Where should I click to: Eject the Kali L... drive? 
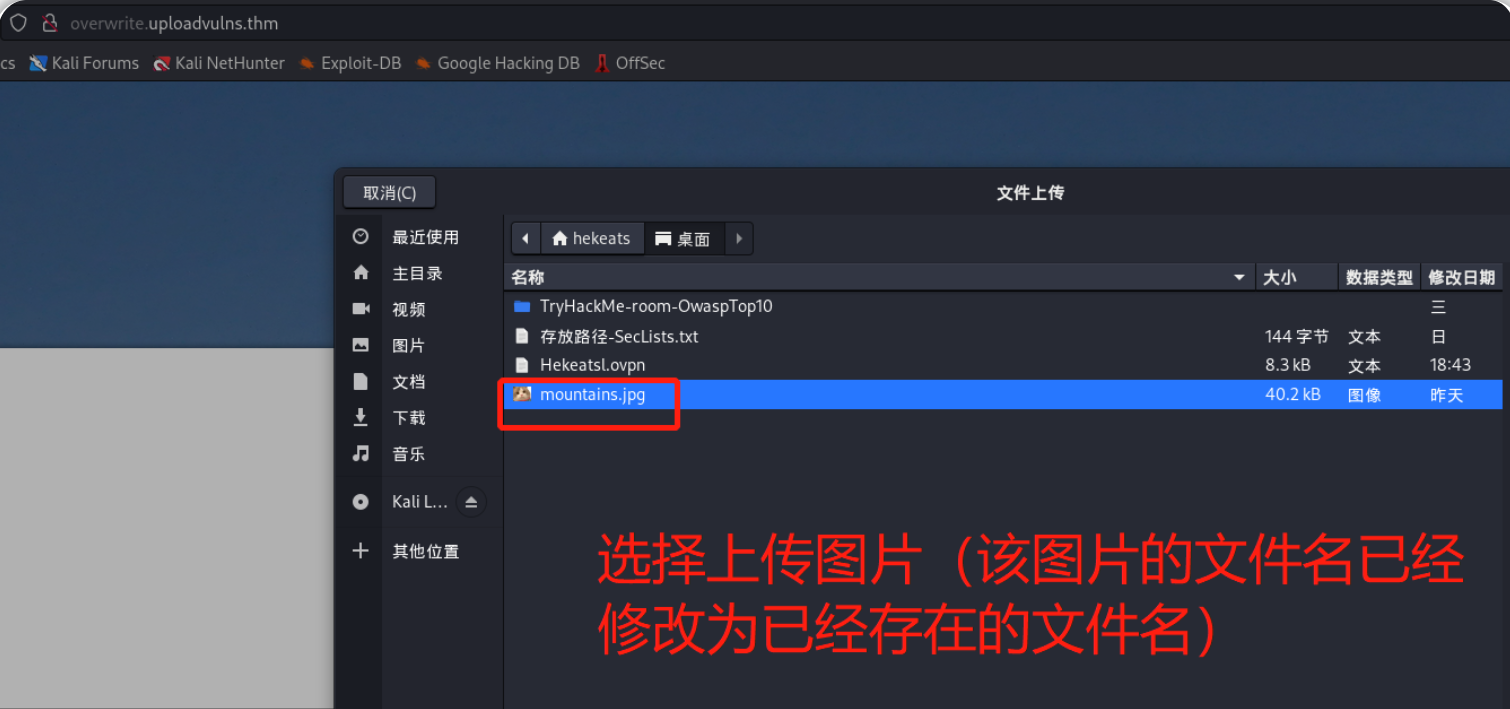(x=471, y=502)
